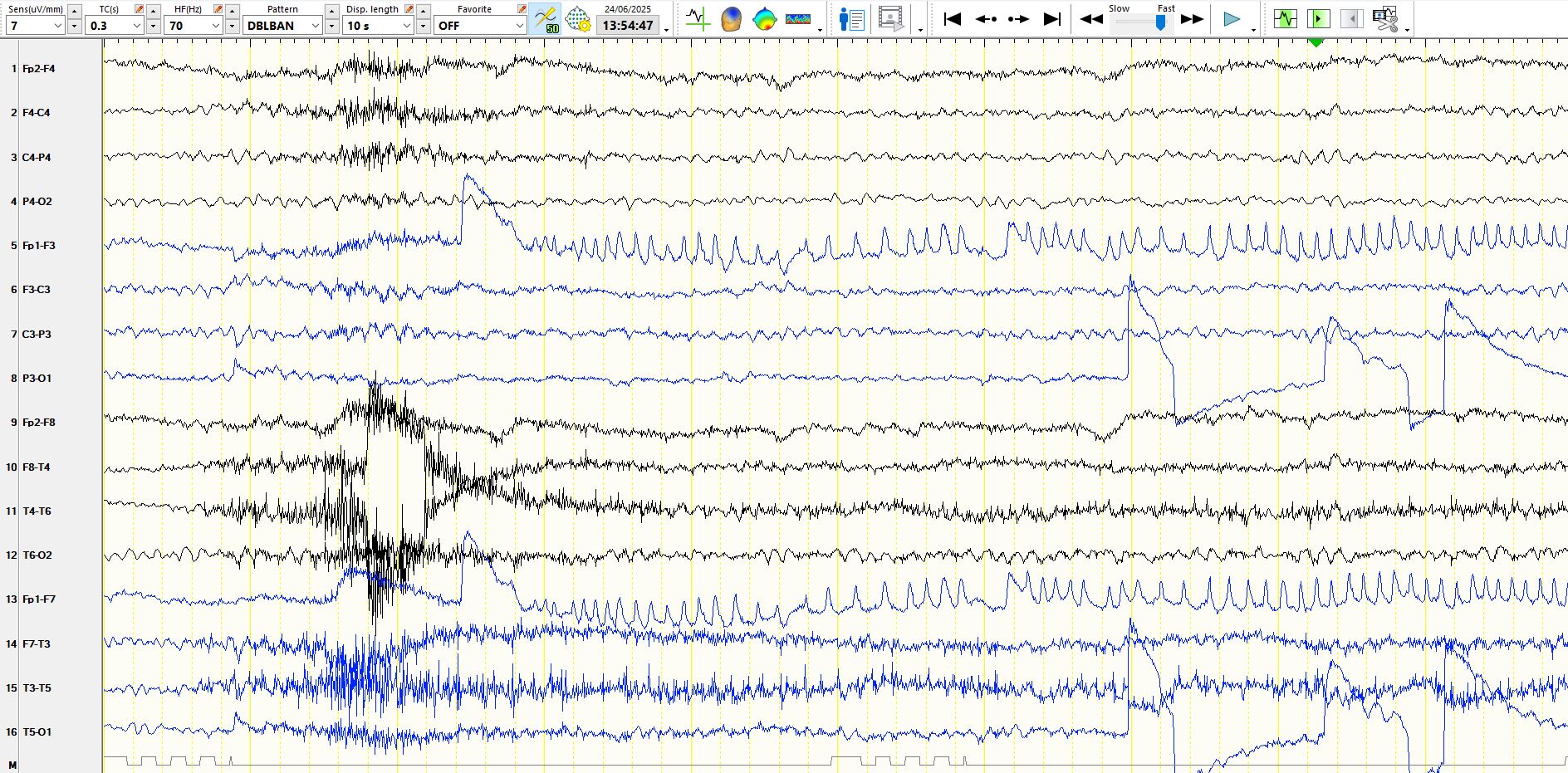The width and height of the screenshot is (1568, 773).
Task: Click the green event marker above the traces
Action: point(1316,42)
